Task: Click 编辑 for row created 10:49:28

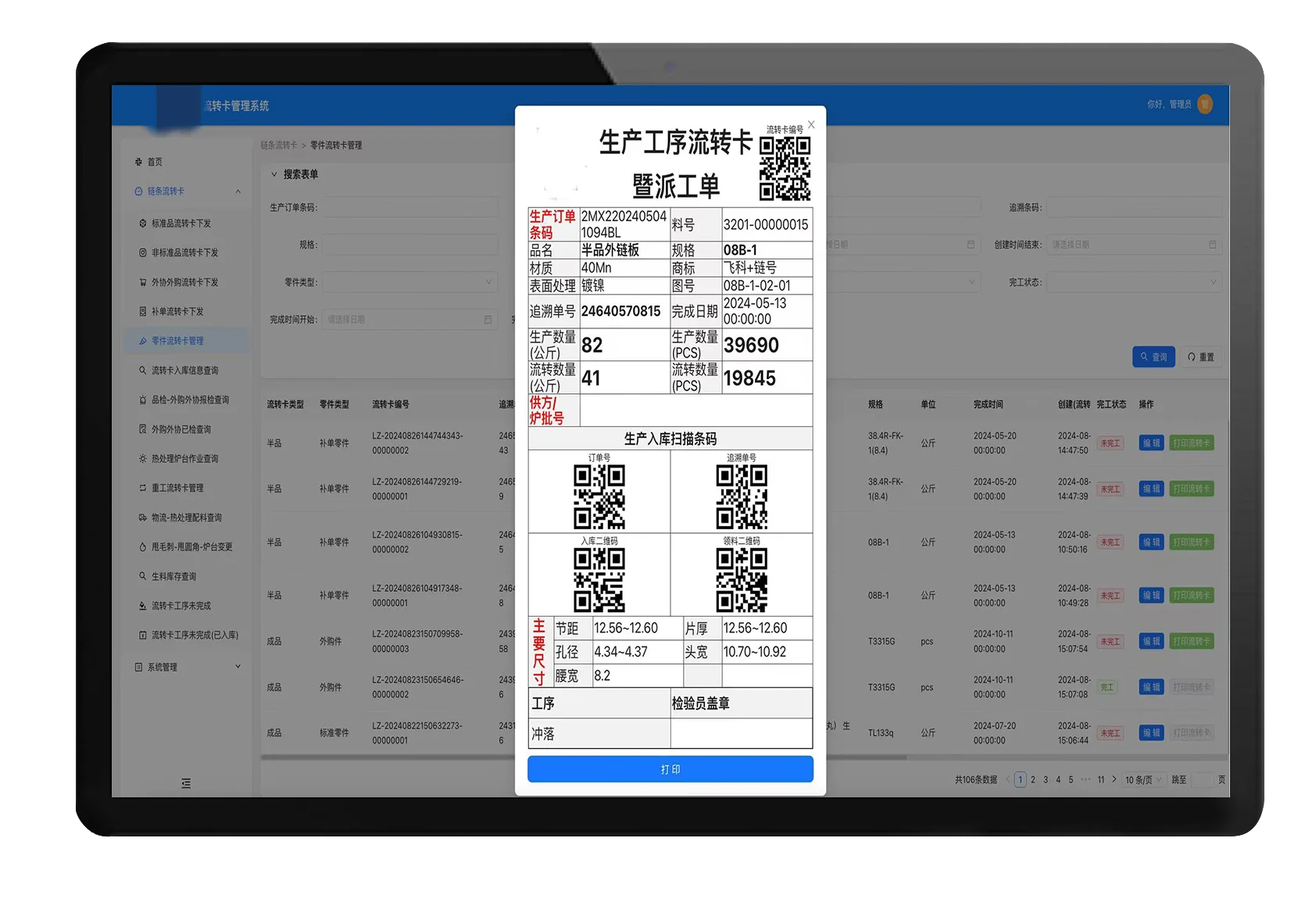Action: [1151, 596]
